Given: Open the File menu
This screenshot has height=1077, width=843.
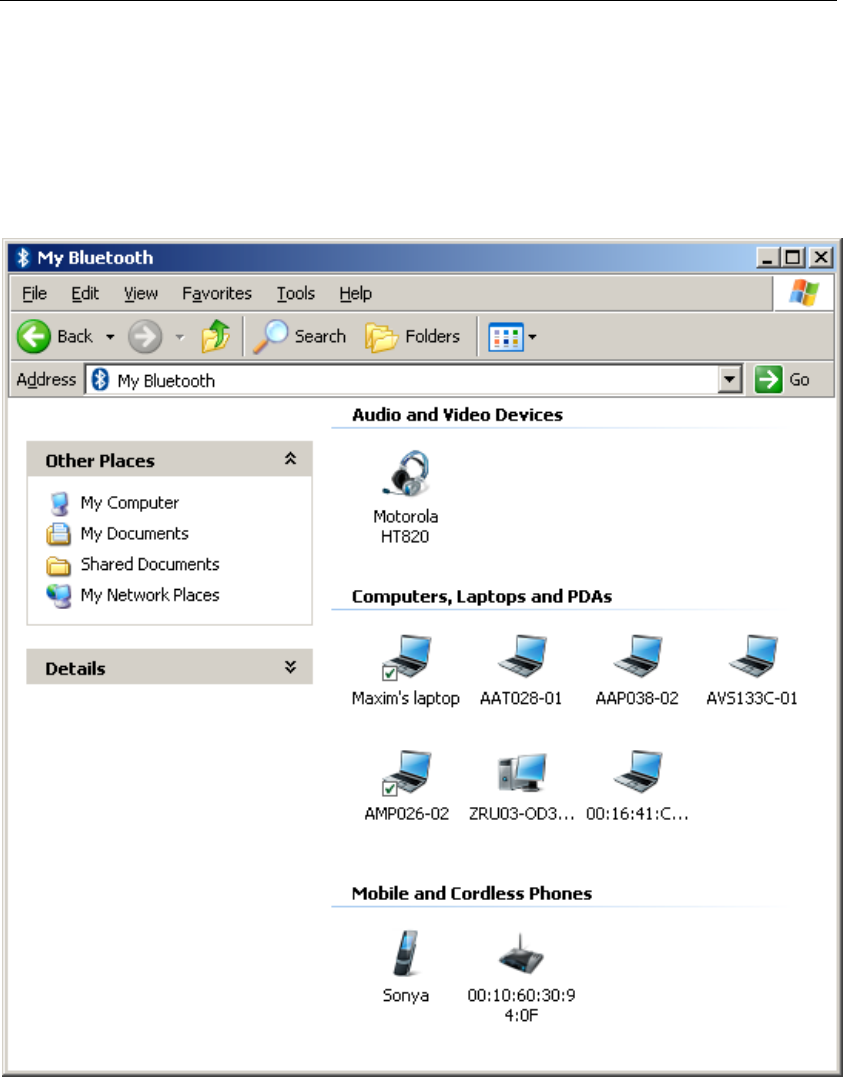Looking at the screenshot, I should click(x=34, y=293).
